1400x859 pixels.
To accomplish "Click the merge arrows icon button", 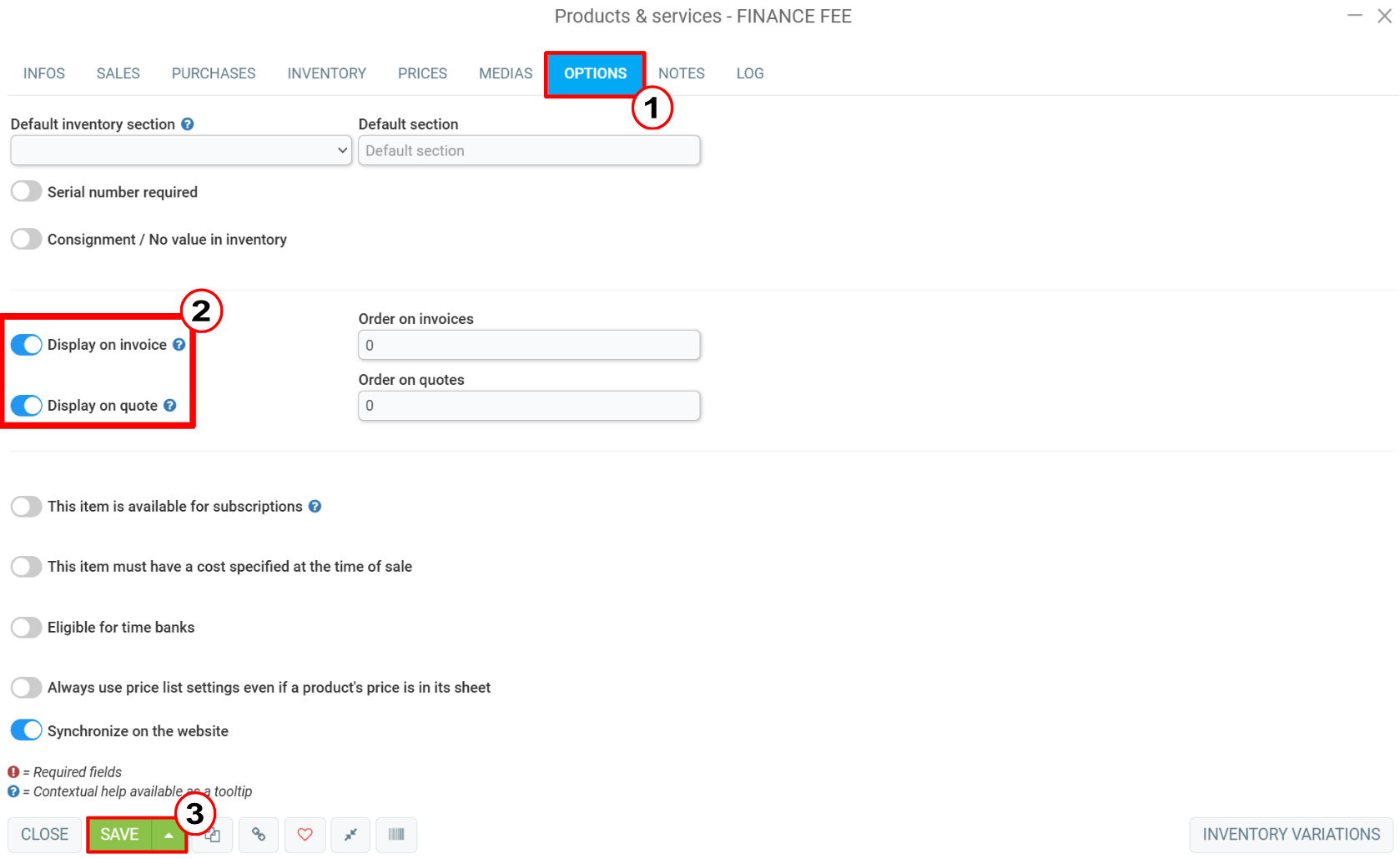I will pyautogui.click(x=350, y=834).
